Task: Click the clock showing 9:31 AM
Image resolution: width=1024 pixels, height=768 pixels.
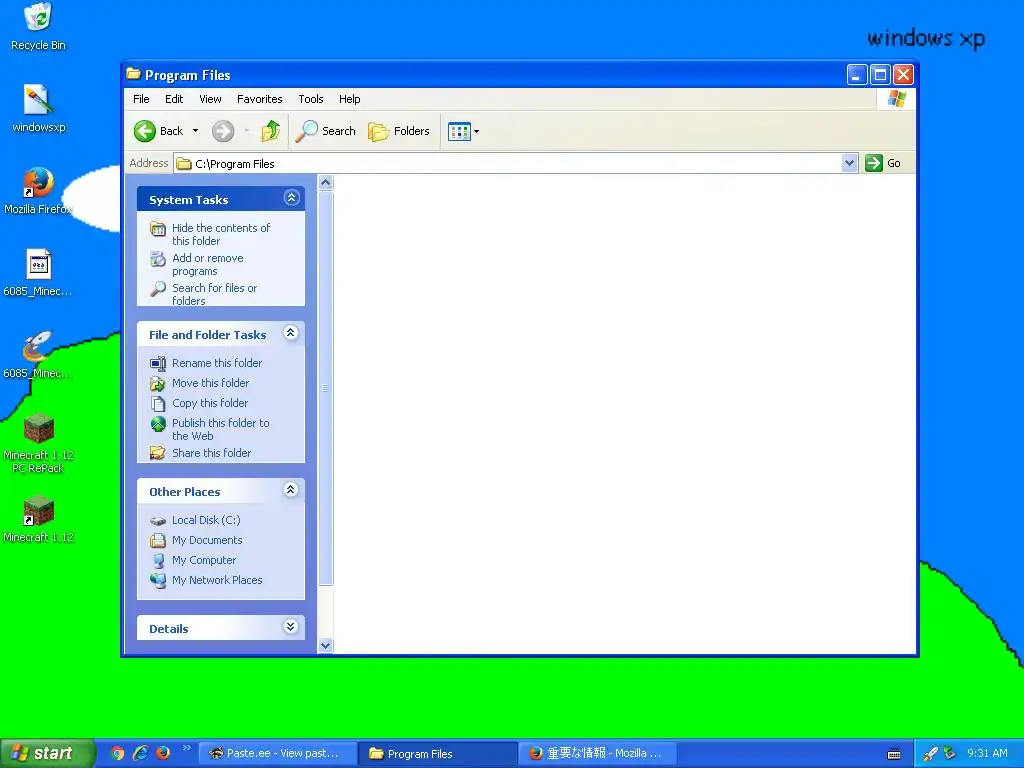Action: pyautogui.click(x=987, y=754)
